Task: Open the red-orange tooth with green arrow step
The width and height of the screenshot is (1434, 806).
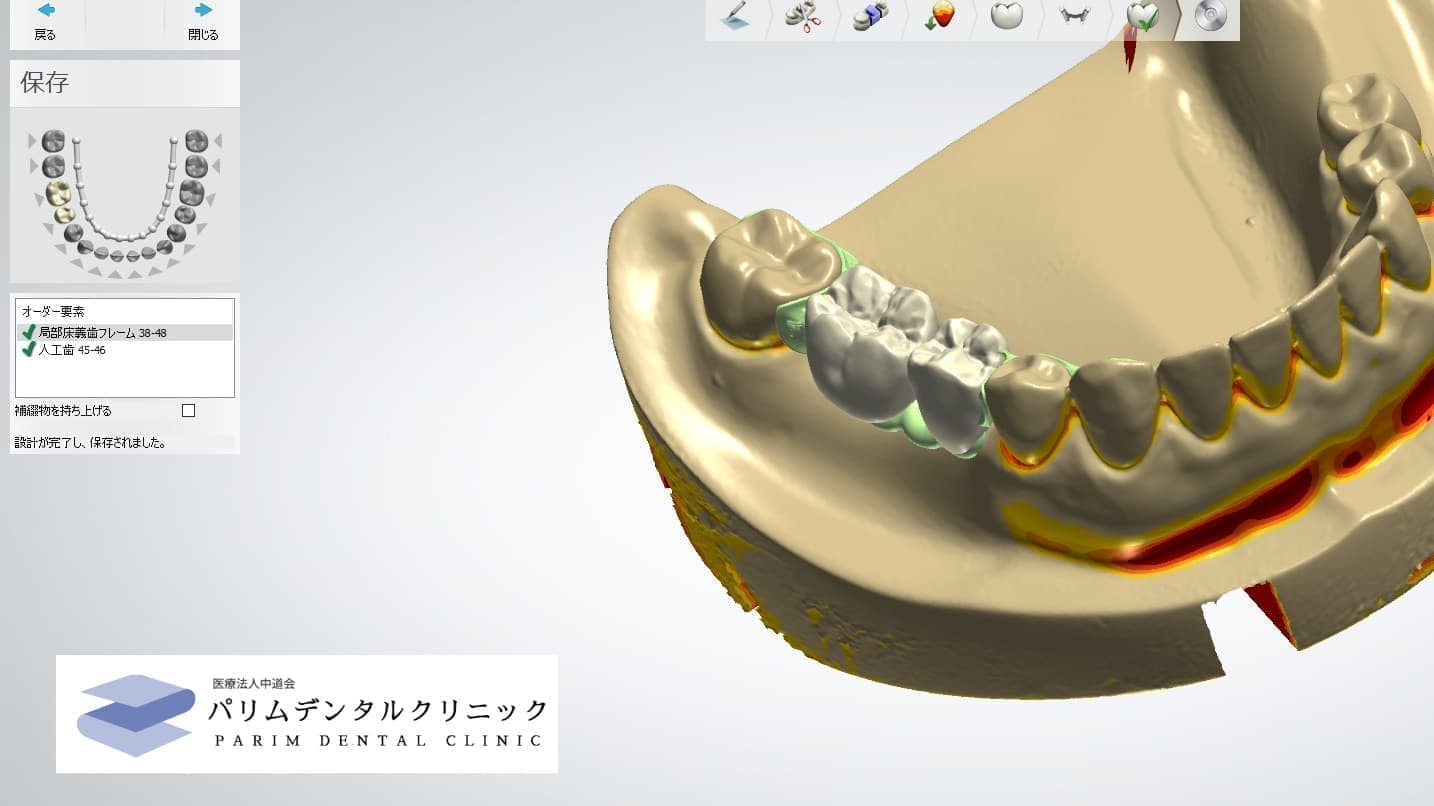Action: [x=939, y=17]
